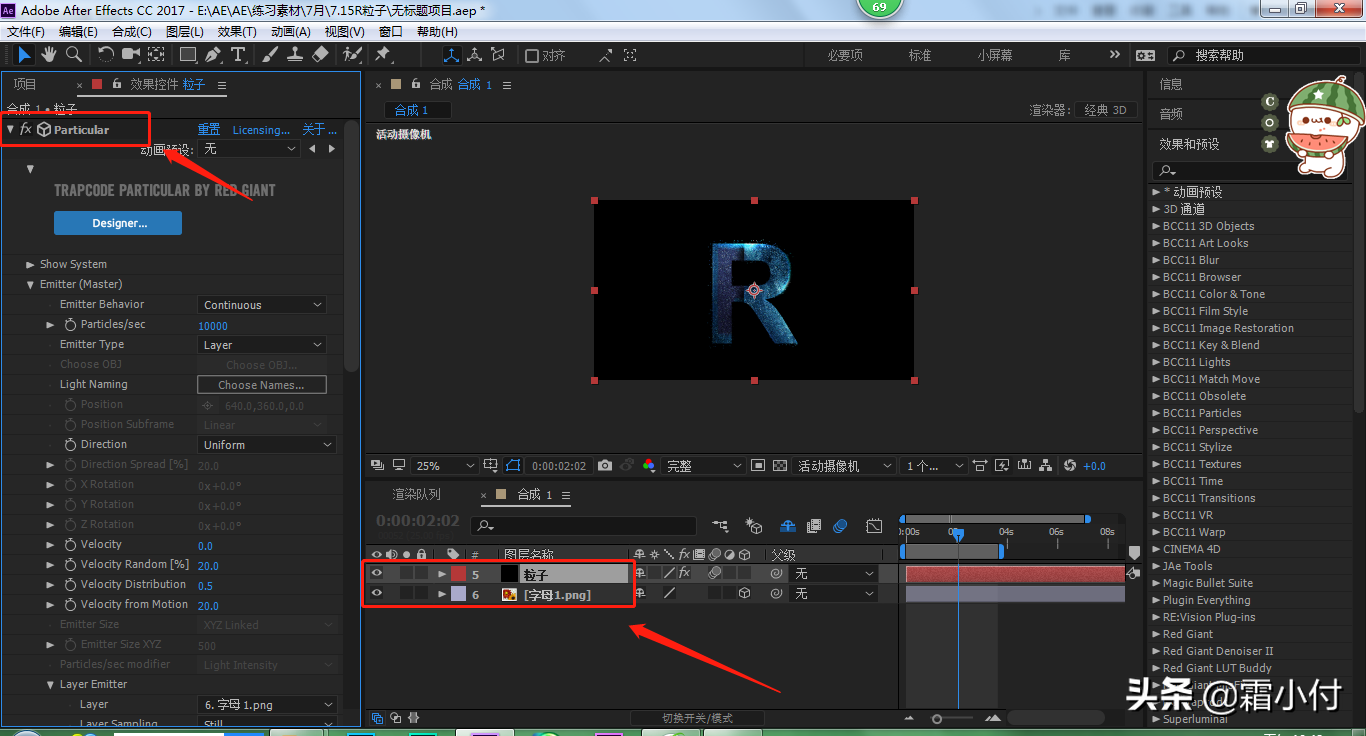
Task: Click the Choose Names... button
Action: point(263,385)
